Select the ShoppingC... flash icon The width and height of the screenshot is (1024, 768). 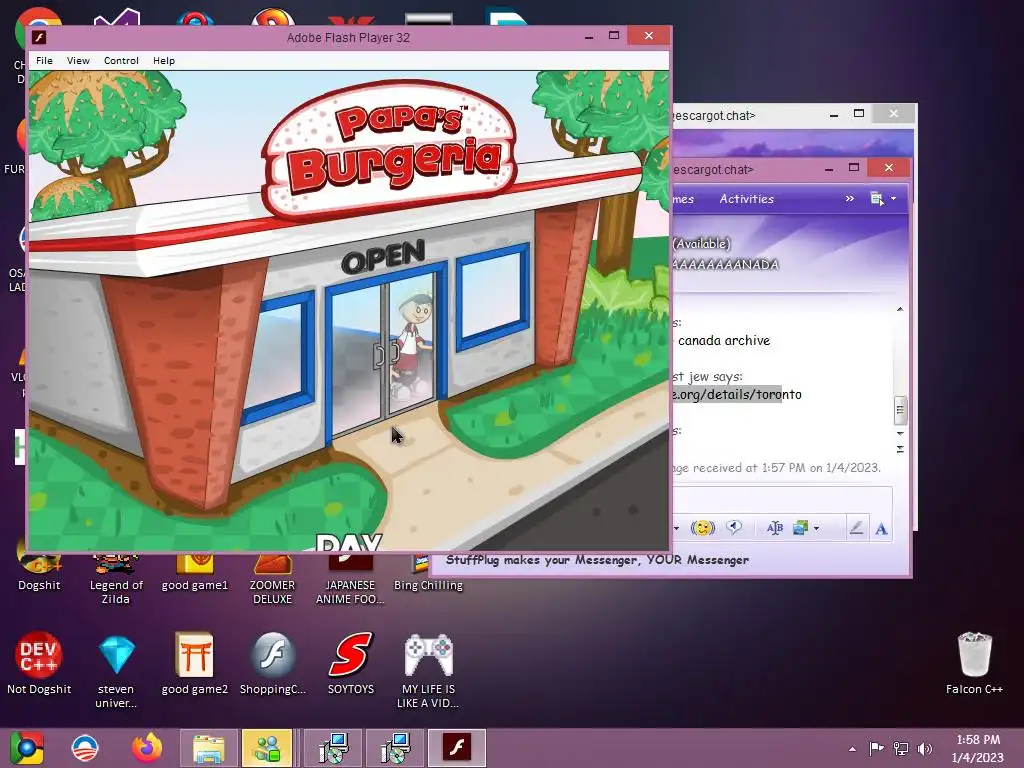272,664
